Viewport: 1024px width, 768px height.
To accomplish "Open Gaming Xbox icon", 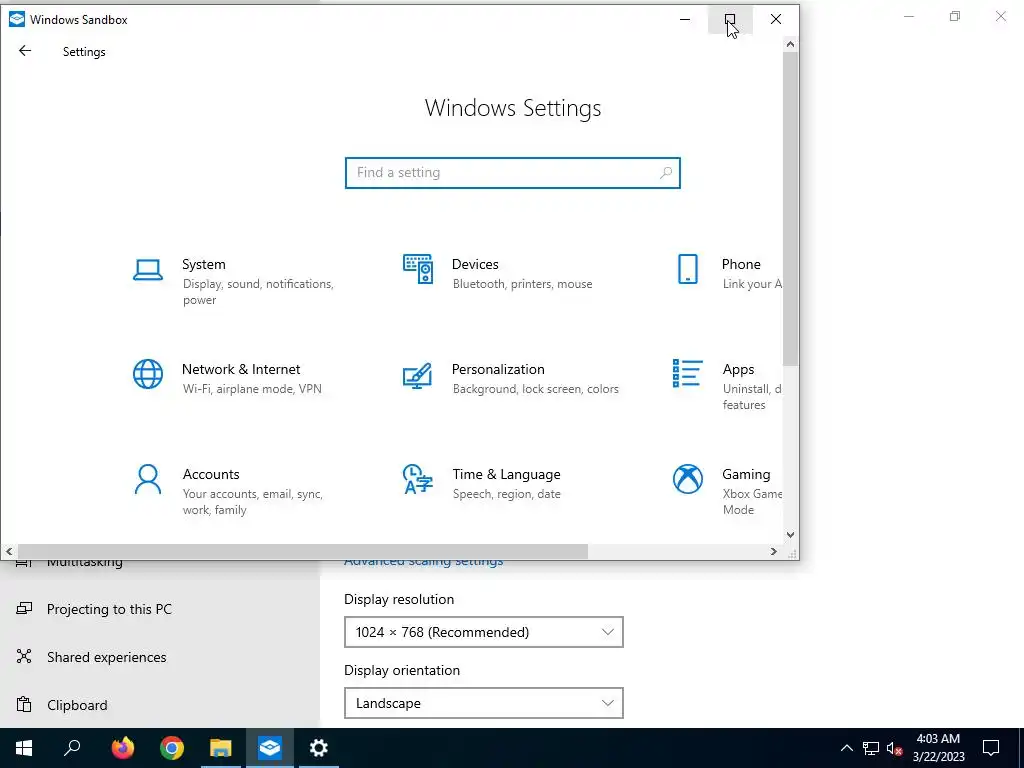I will (688, 479).
